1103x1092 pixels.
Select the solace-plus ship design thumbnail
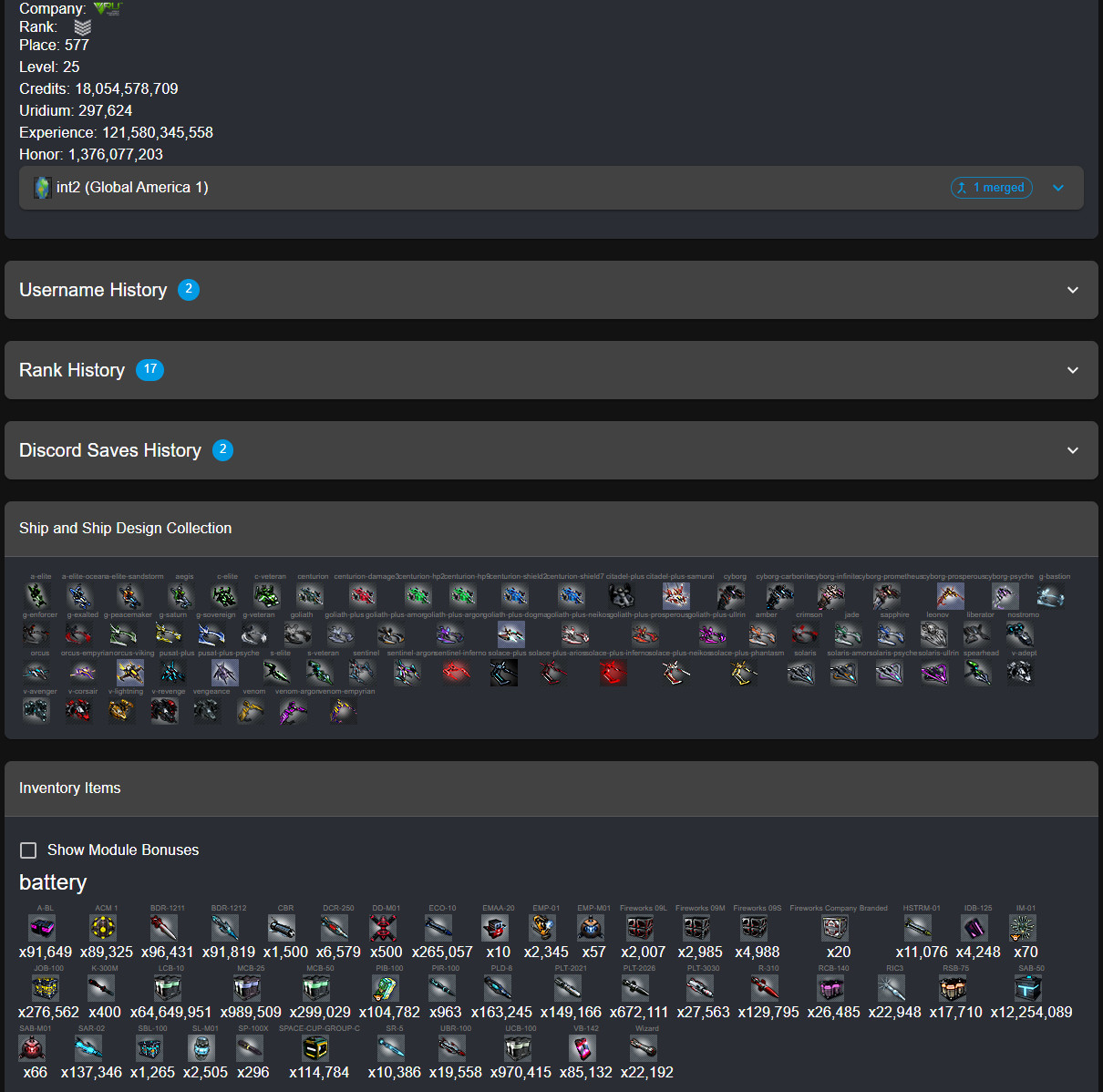(x=504, y=673)
